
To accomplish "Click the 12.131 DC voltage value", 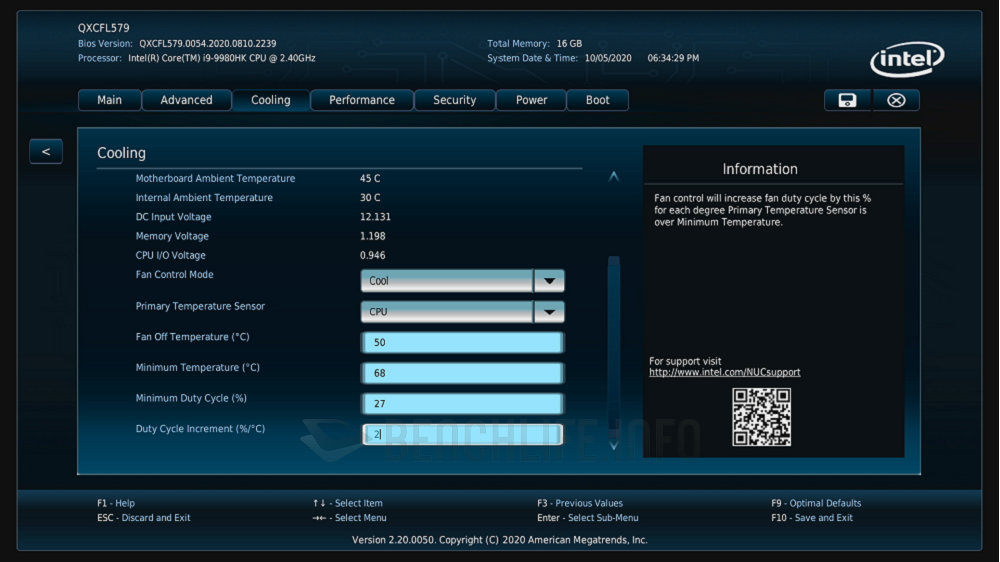I will click(375, 217).
